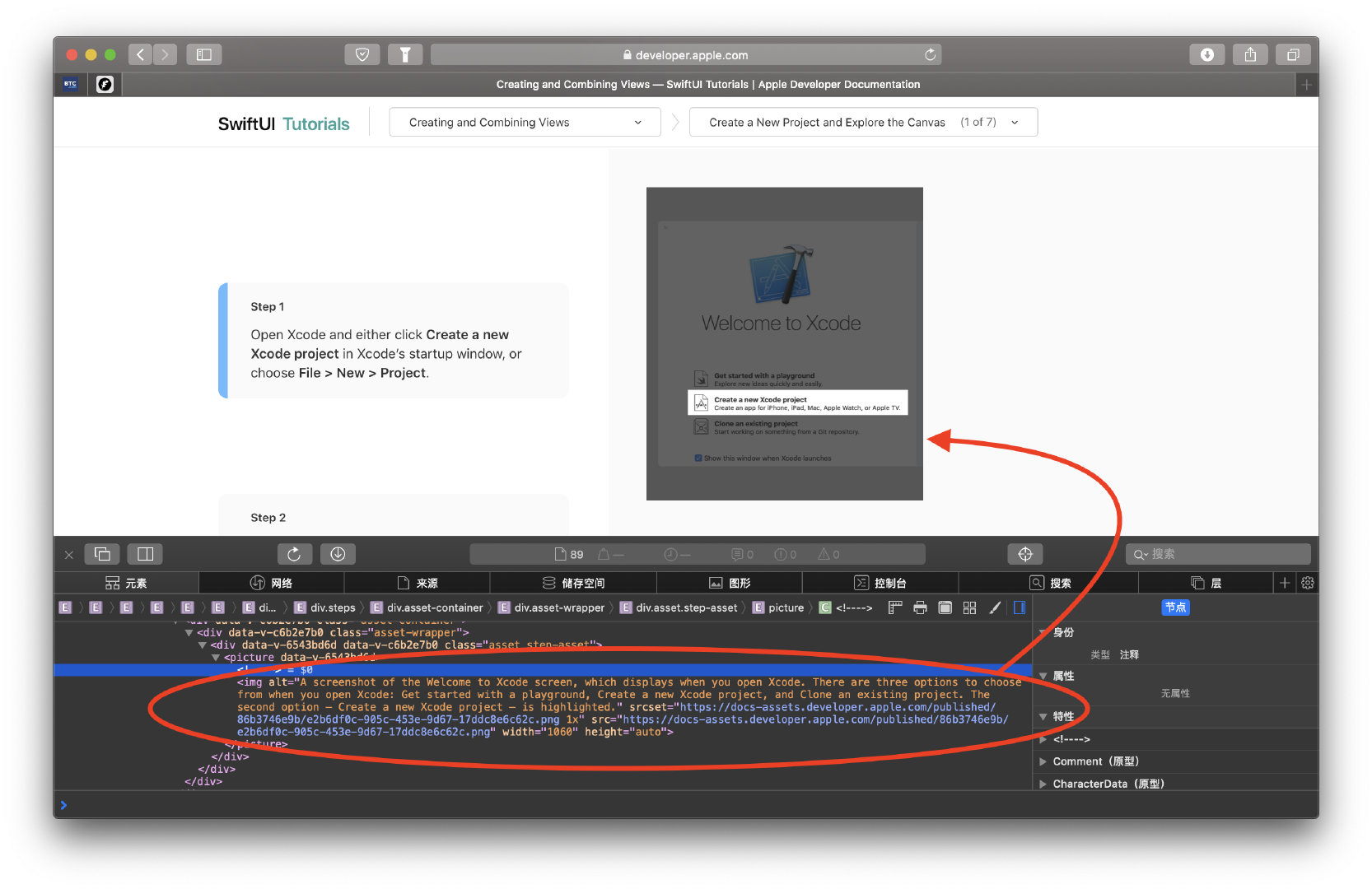Switch to the 控制台 tab
The image size is (1372, 889).
880,583
